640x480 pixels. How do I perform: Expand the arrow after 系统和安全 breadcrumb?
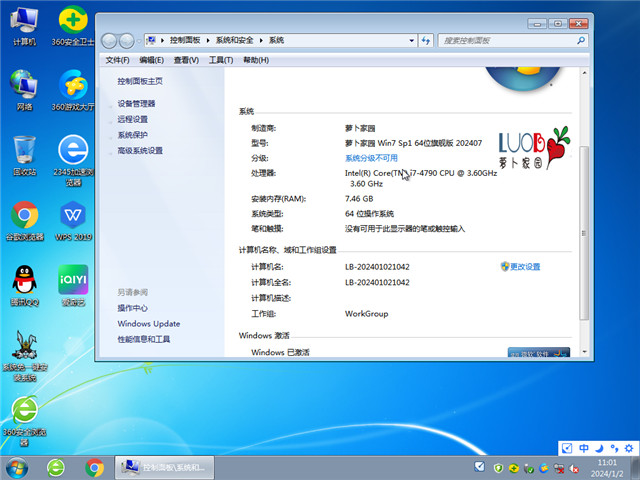point(261,40)
